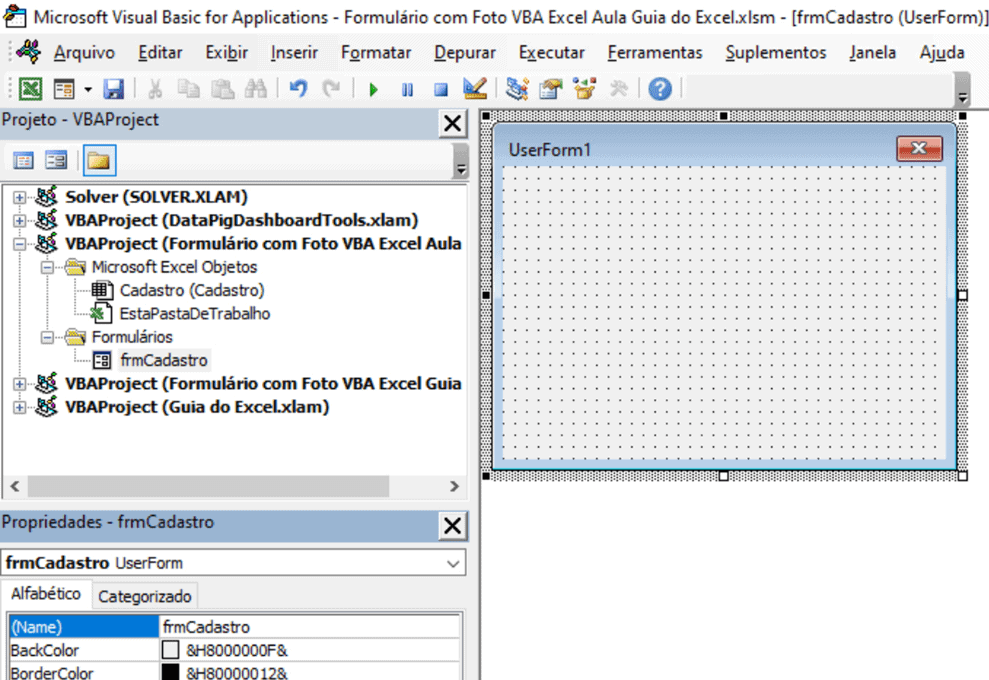
Task: Undo the last action
Action: click(298, 89)
